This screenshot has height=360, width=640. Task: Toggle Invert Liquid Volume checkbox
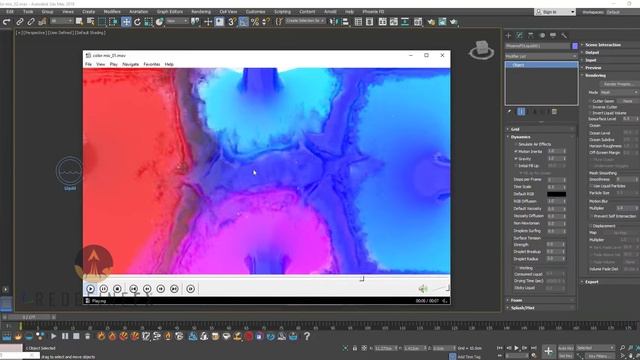(x=590, y=113)
